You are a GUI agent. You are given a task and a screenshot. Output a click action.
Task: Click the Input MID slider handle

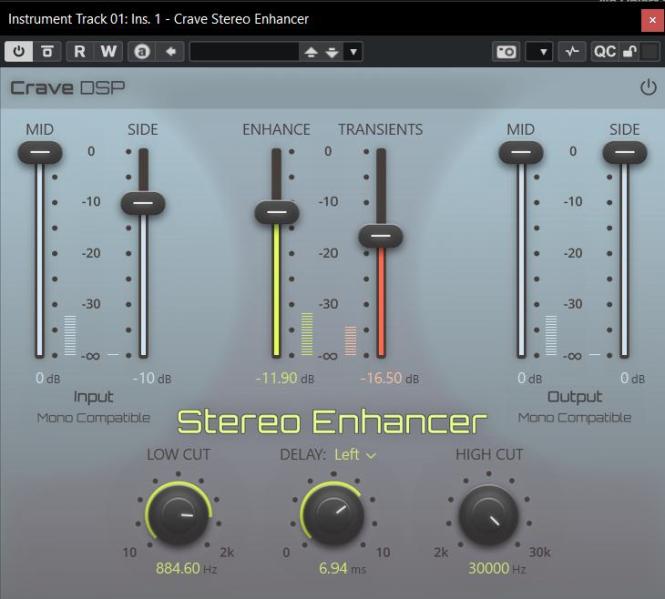[x=40, y=153]
